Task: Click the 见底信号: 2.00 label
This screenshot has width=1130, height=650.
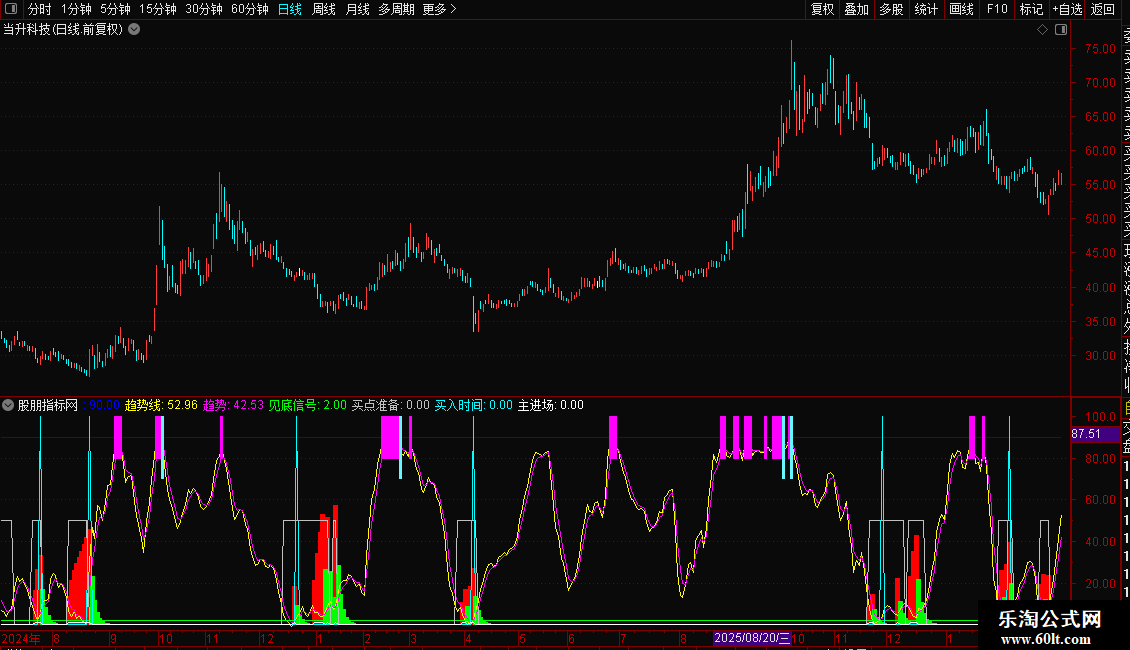Action: point(308,405)
